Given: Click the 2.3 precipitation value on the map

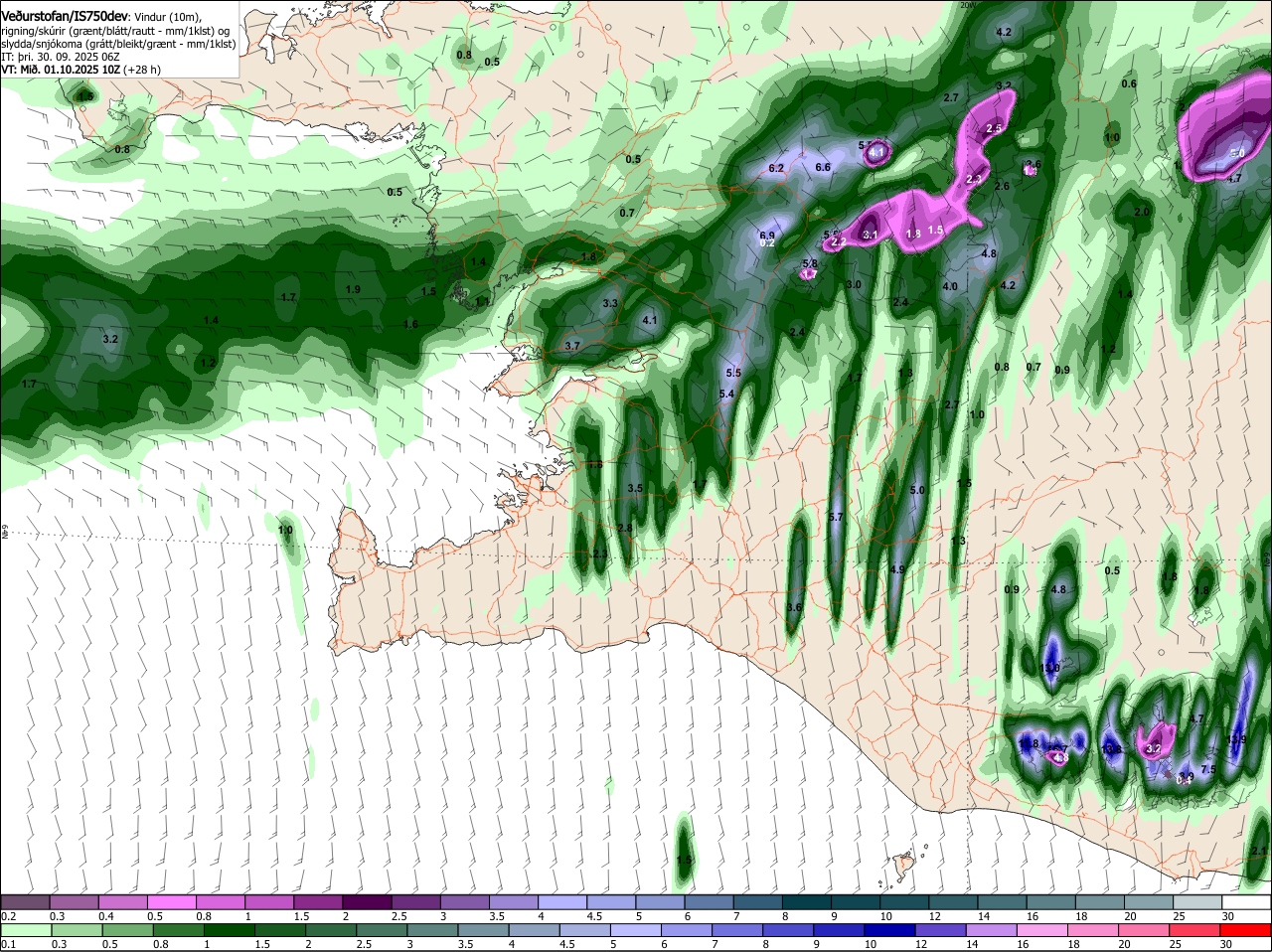Looking at the screenshot, I should [x=599, y=554].
